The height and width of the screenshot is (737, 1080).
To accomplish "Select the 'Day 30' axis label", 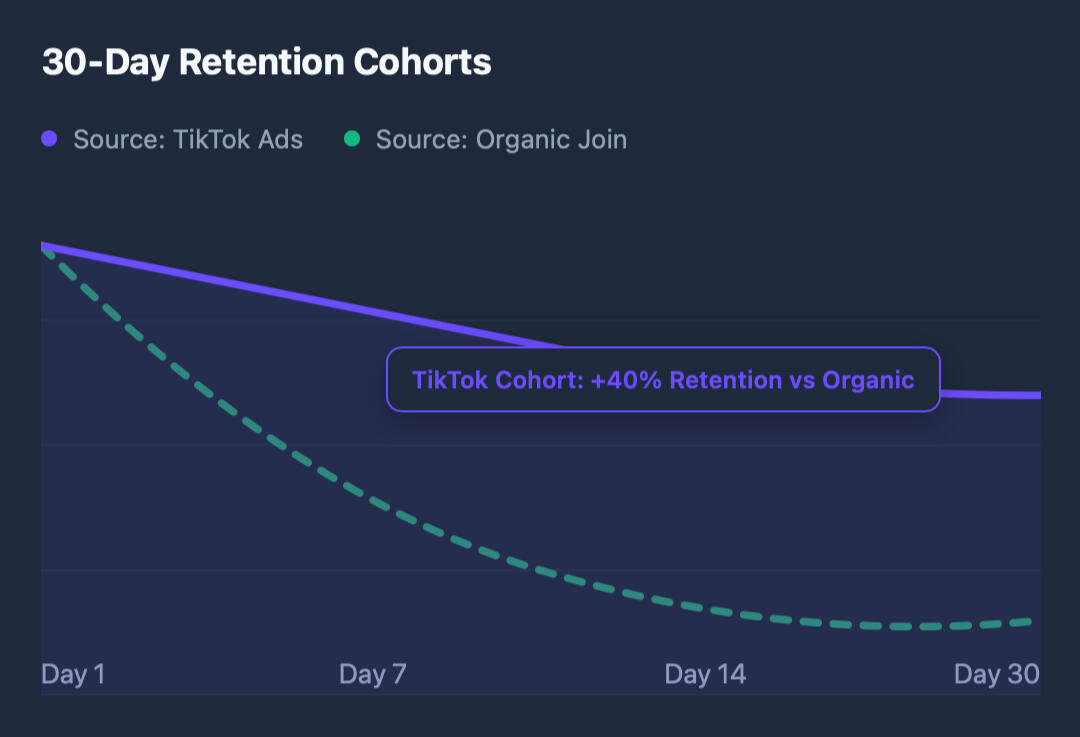I will click(x=996, y=674).
